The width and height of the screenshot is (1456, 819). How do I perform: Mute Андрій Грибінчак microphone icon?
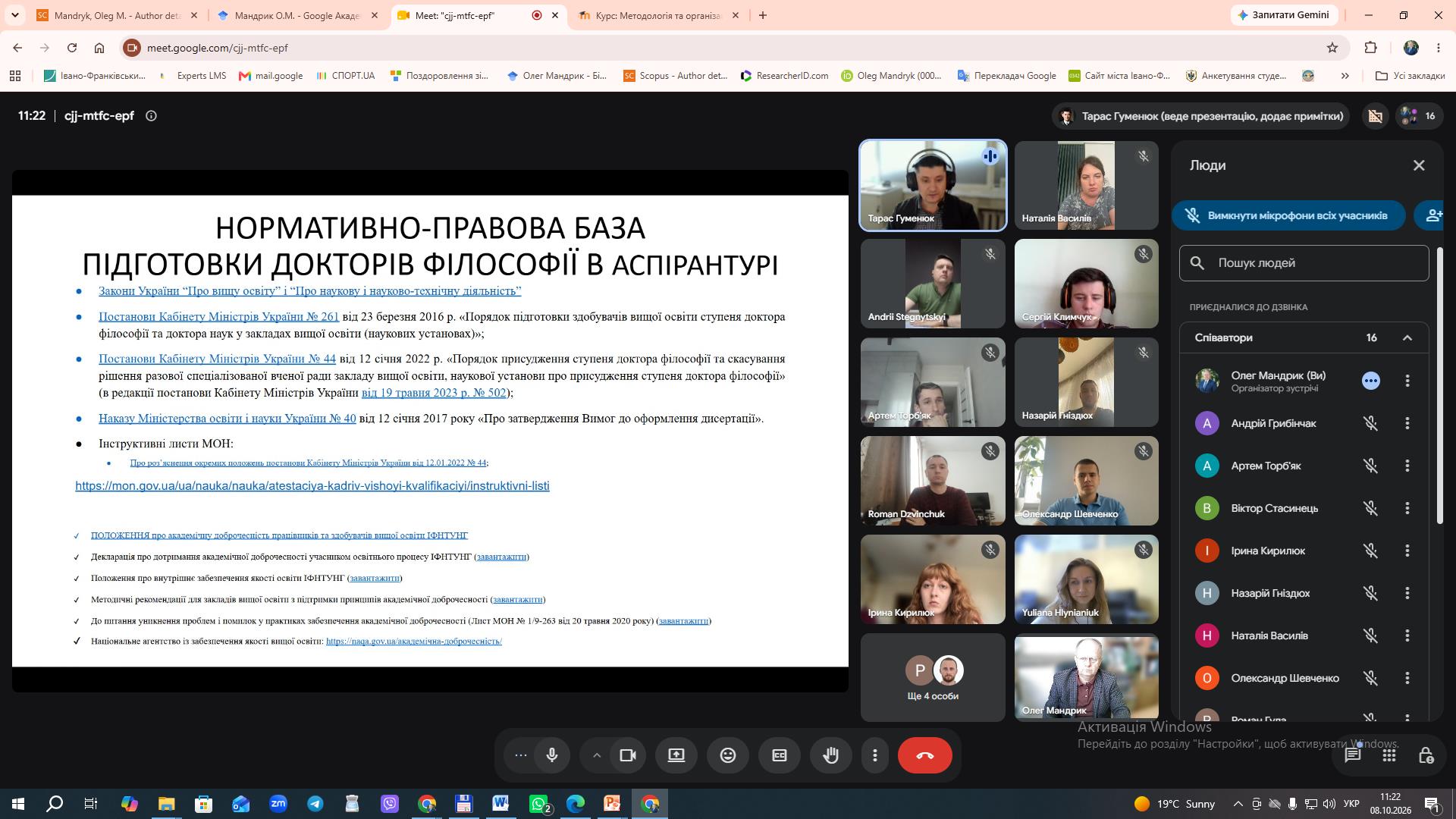point(1370,423)
